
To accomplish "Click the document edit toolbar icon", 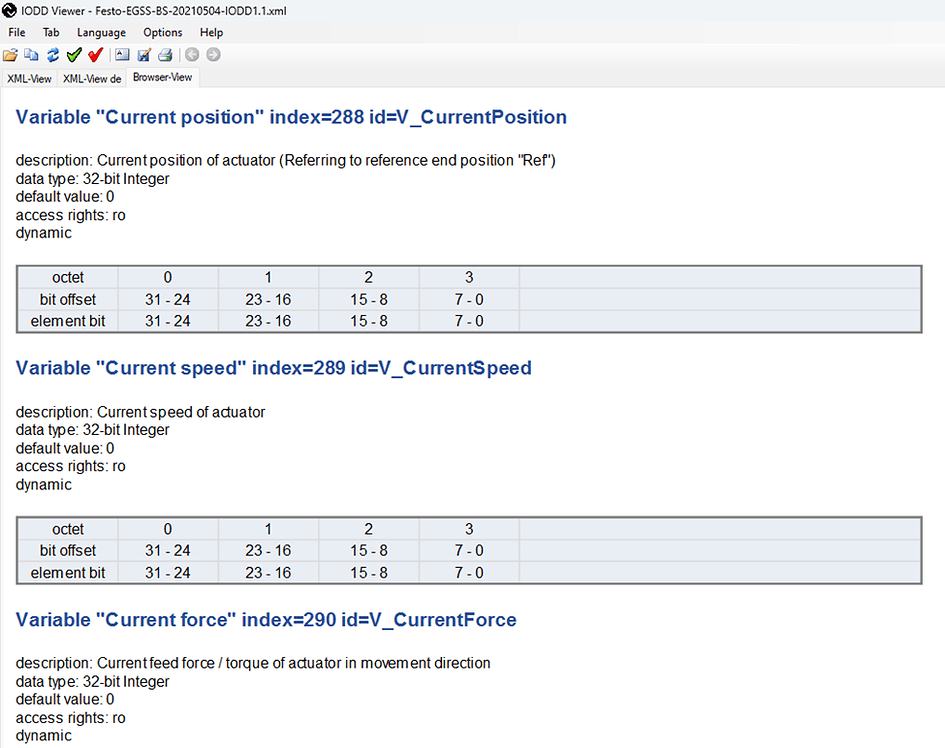I will click(x=143, y=54).
